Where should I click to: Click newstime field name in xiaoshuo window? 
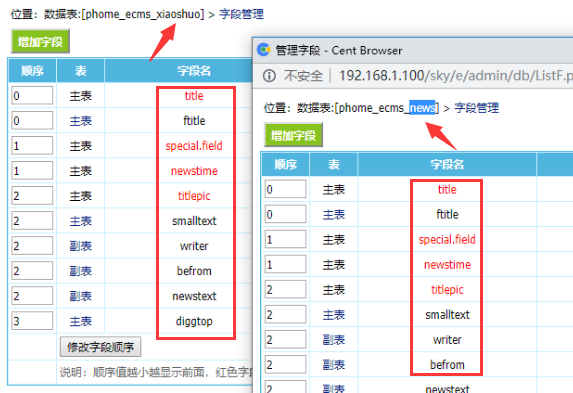(194, 171)
